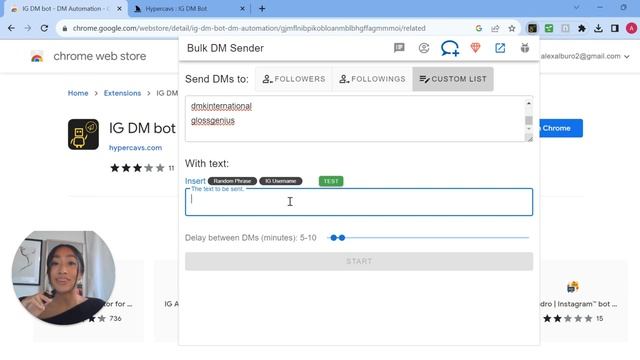
Task: Switch to IG DM bot - DM Automation tab
Action: 64,9
